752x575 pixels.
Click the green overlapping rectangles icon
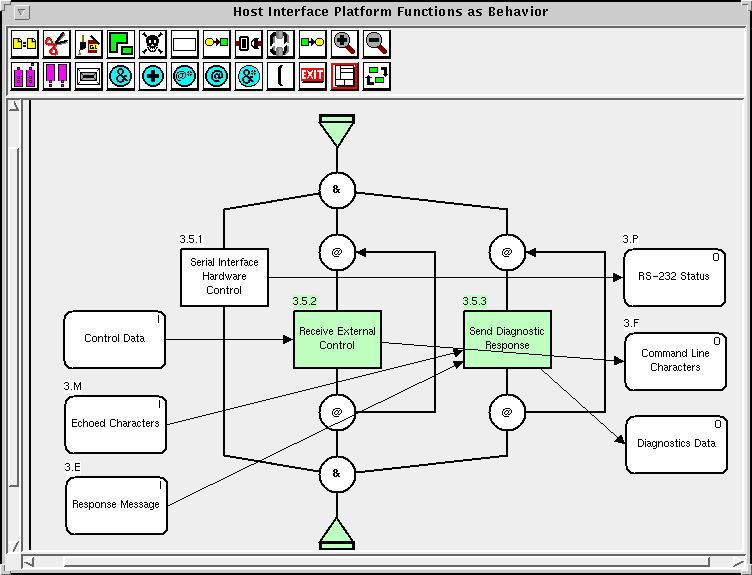pos(120,44)
